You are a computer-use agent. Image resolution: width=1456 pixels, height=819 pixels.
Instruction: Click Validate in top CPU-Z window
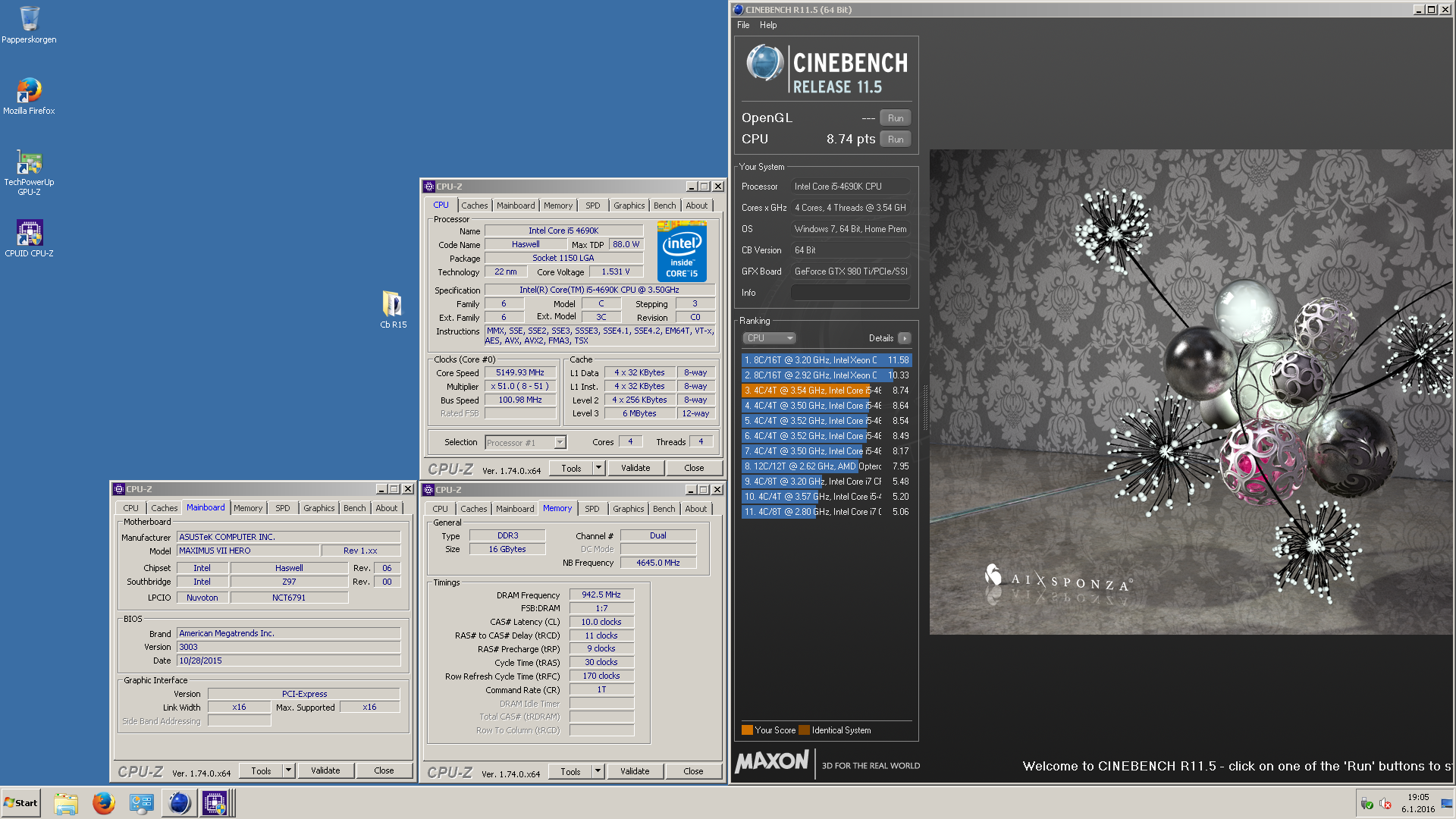pos(635,469)
